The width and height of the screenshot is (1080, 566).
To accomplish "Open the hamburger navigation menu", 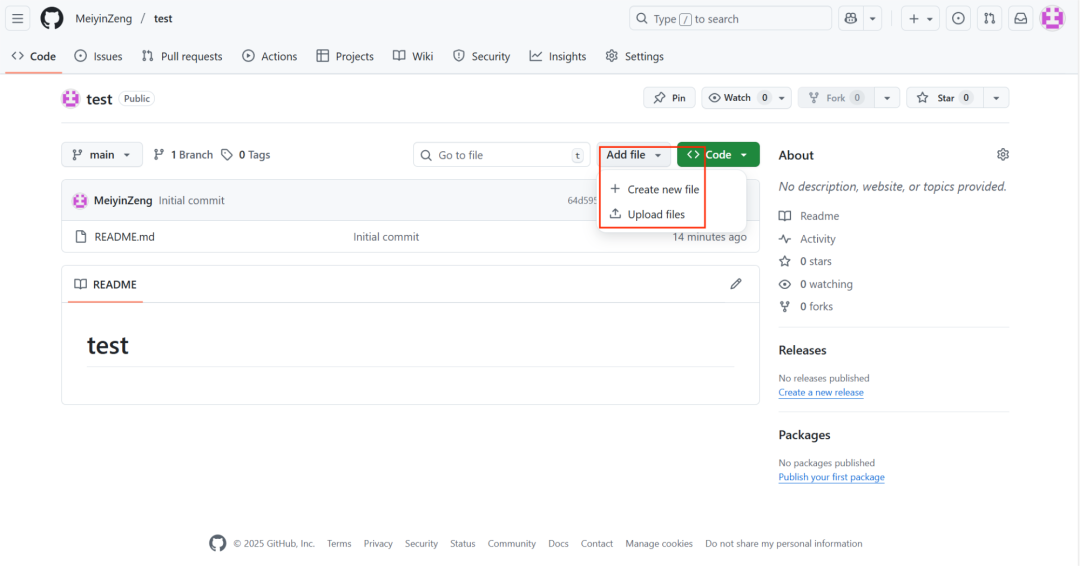I will (x=17, y=19).
